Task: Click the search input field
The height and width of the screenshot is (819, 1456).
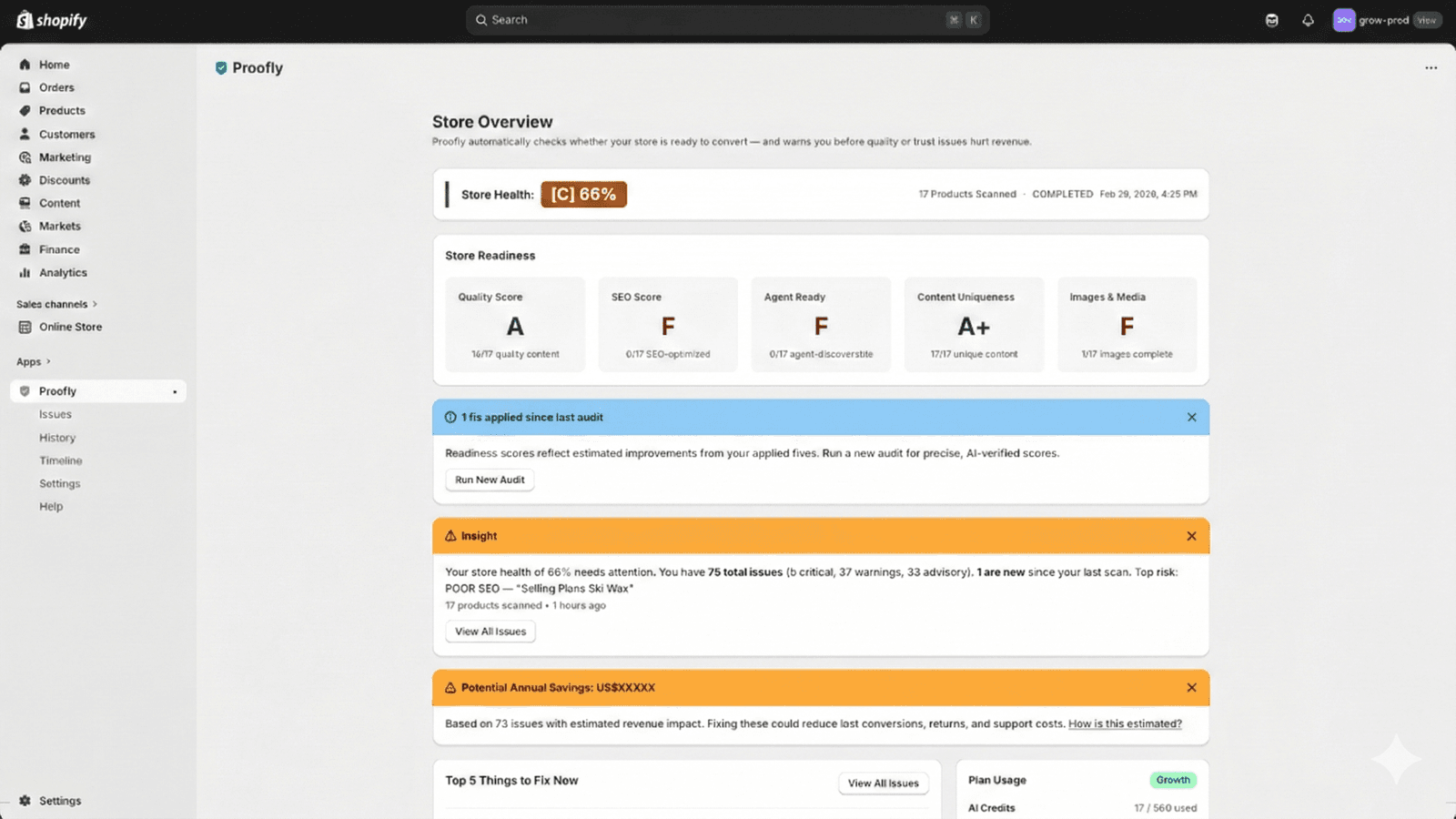Action: (727, 20)
